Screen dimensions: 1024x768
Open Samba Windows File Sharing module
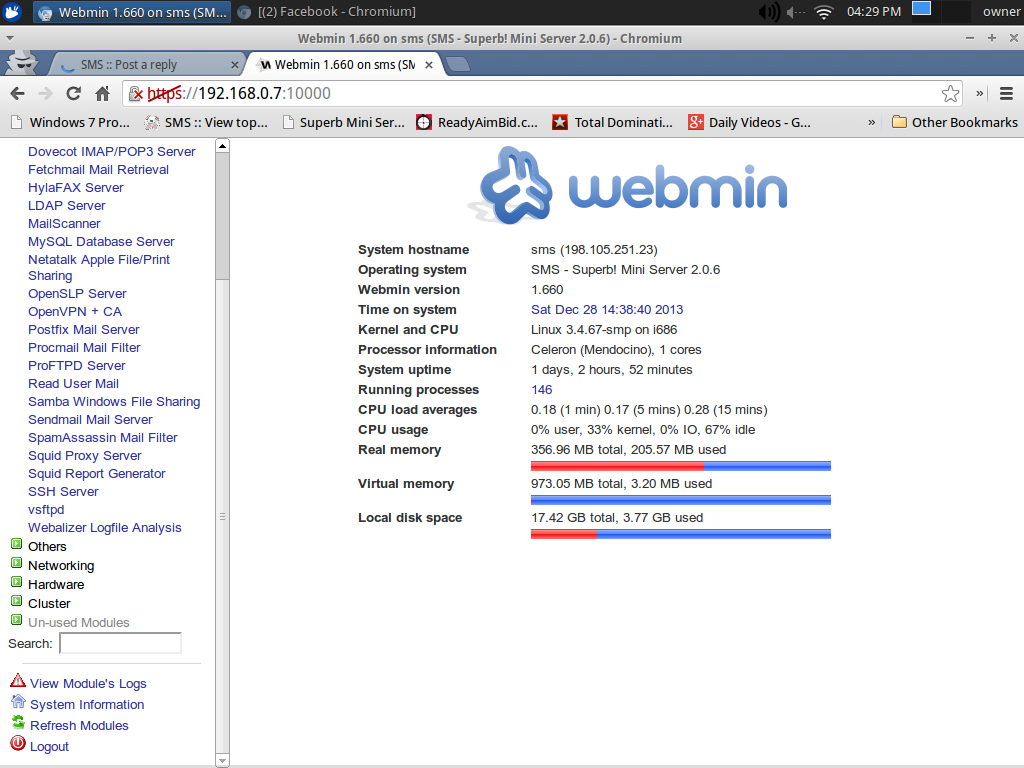point(114,401)
